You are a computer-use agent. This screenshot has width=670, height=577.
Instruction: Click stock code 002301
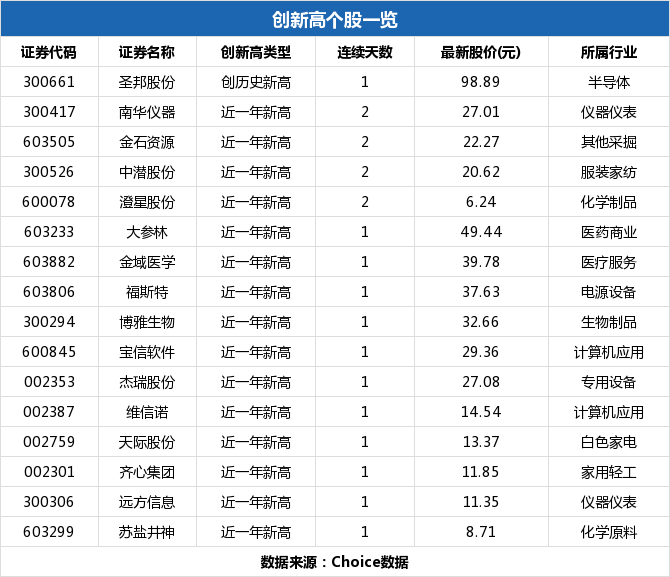[x=49, y=472]
